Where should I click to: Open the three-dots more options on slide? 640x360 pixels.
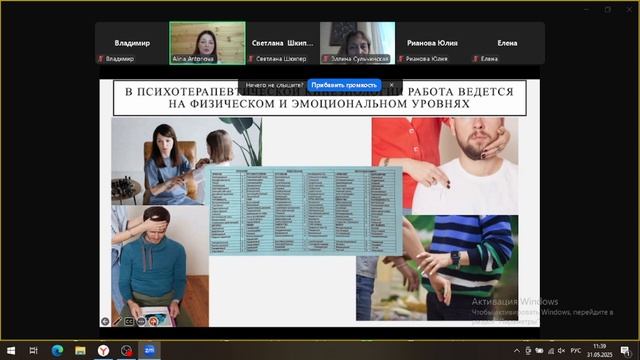(141, 322)
